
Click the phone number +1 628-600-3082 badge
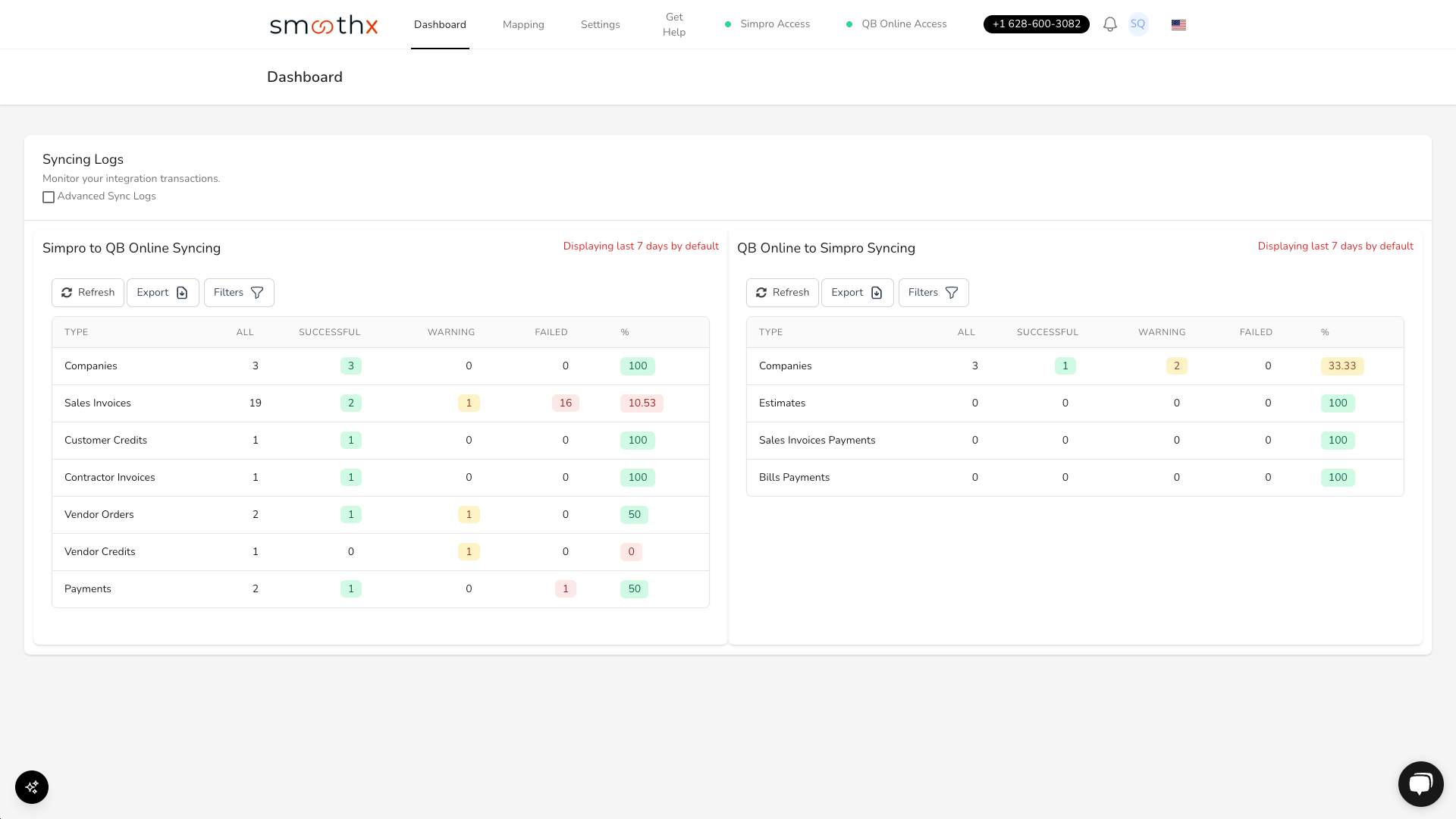tap(1036, 24)
